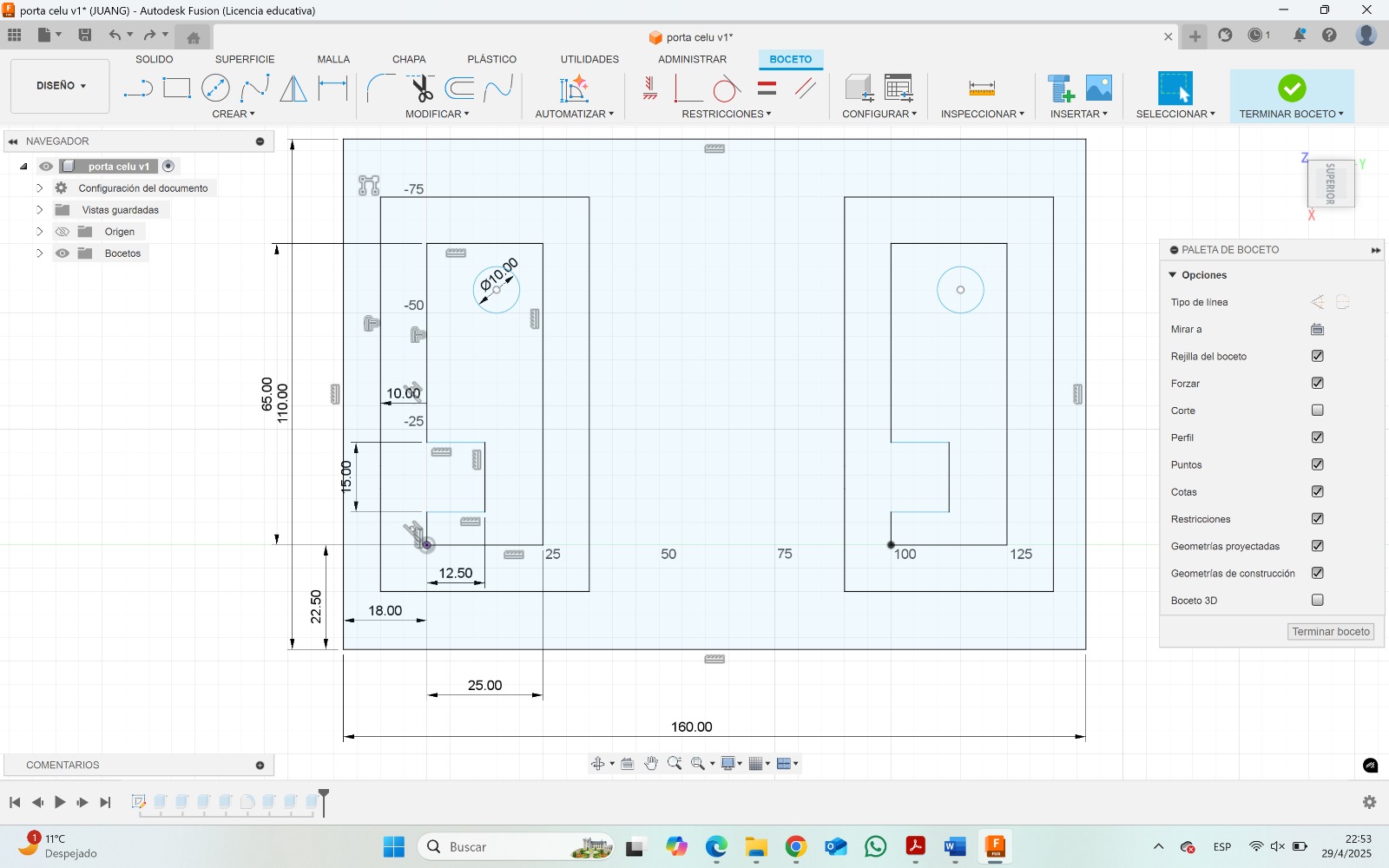The width and height of the screenshot is (1389, 868).
Task: Click the Seleccionar window selection icon
Action: point(1175,89)
